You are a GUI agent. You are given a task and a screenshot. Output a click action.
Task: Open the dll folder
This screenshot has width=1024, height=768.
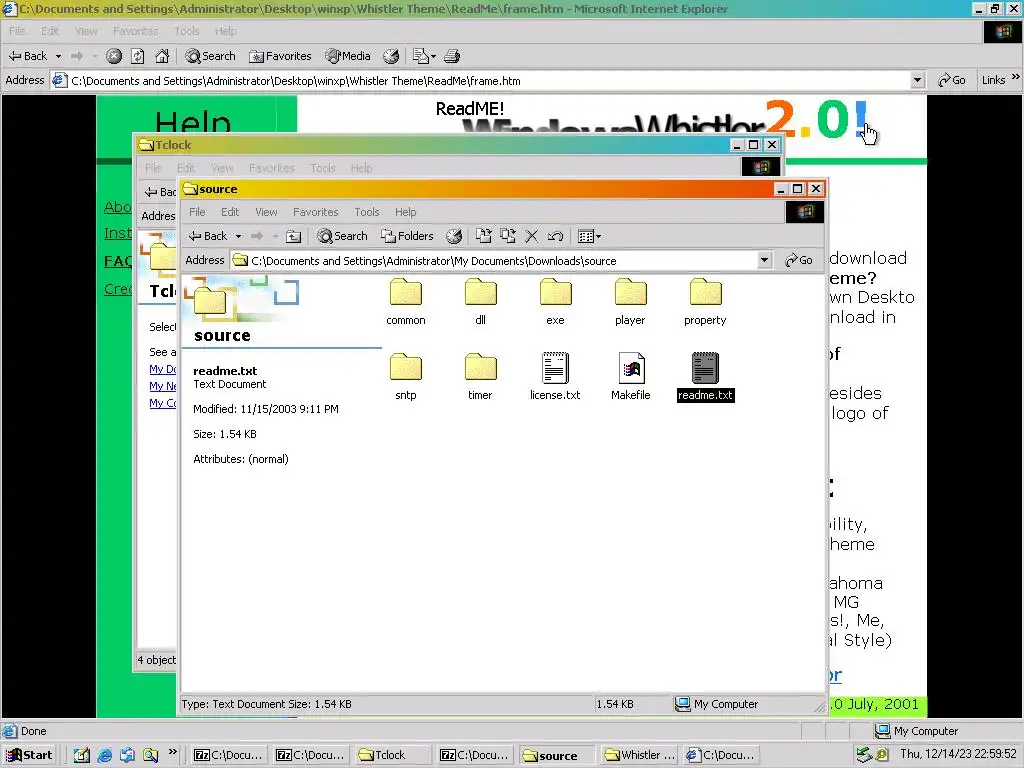[481, 301]
